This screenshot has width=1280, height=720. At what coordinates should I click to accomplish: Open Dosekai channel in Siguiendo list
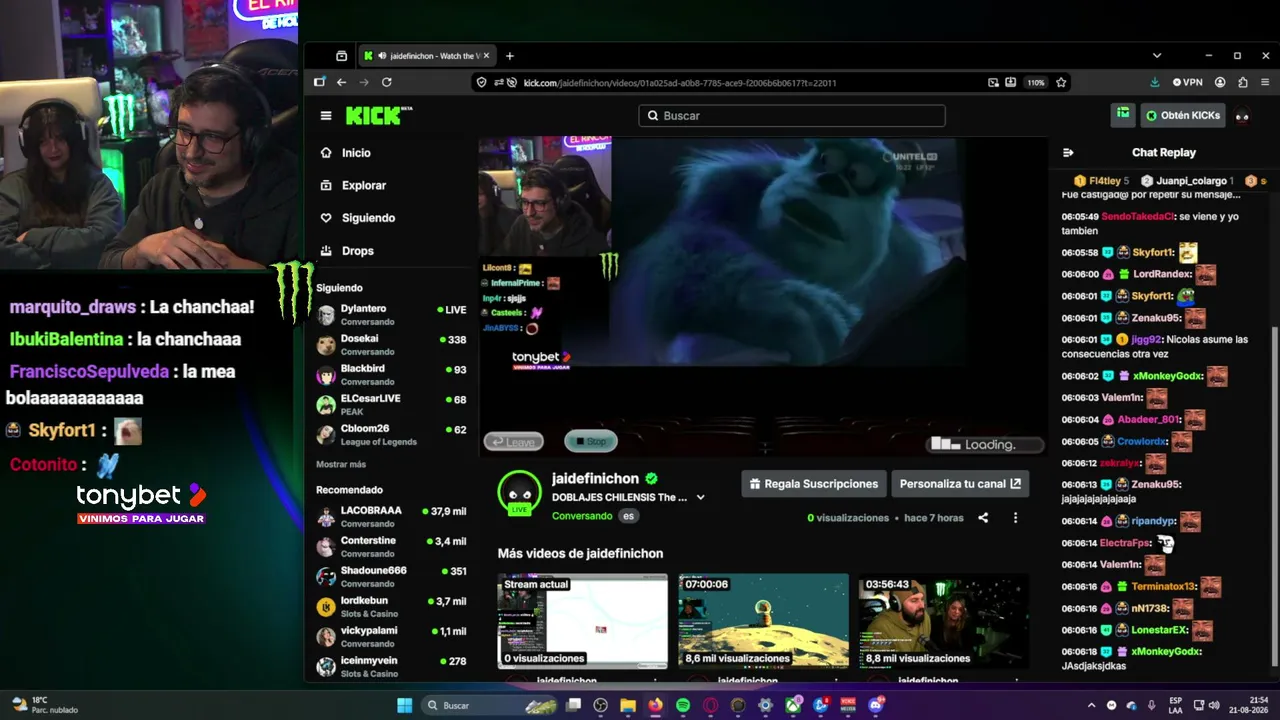tap(392, 345)
